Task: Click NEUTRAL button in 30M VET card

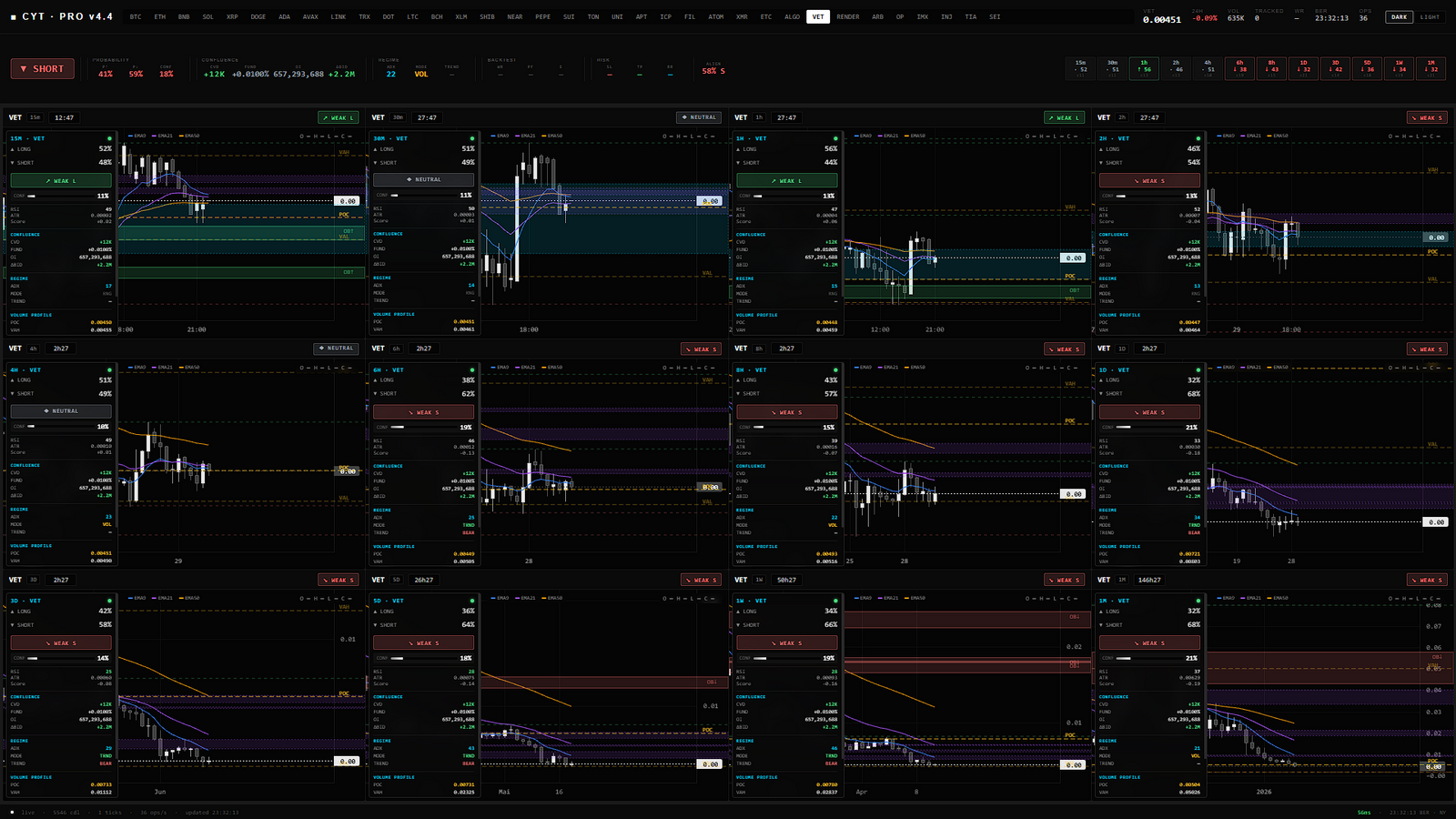Action: [423, 179]
